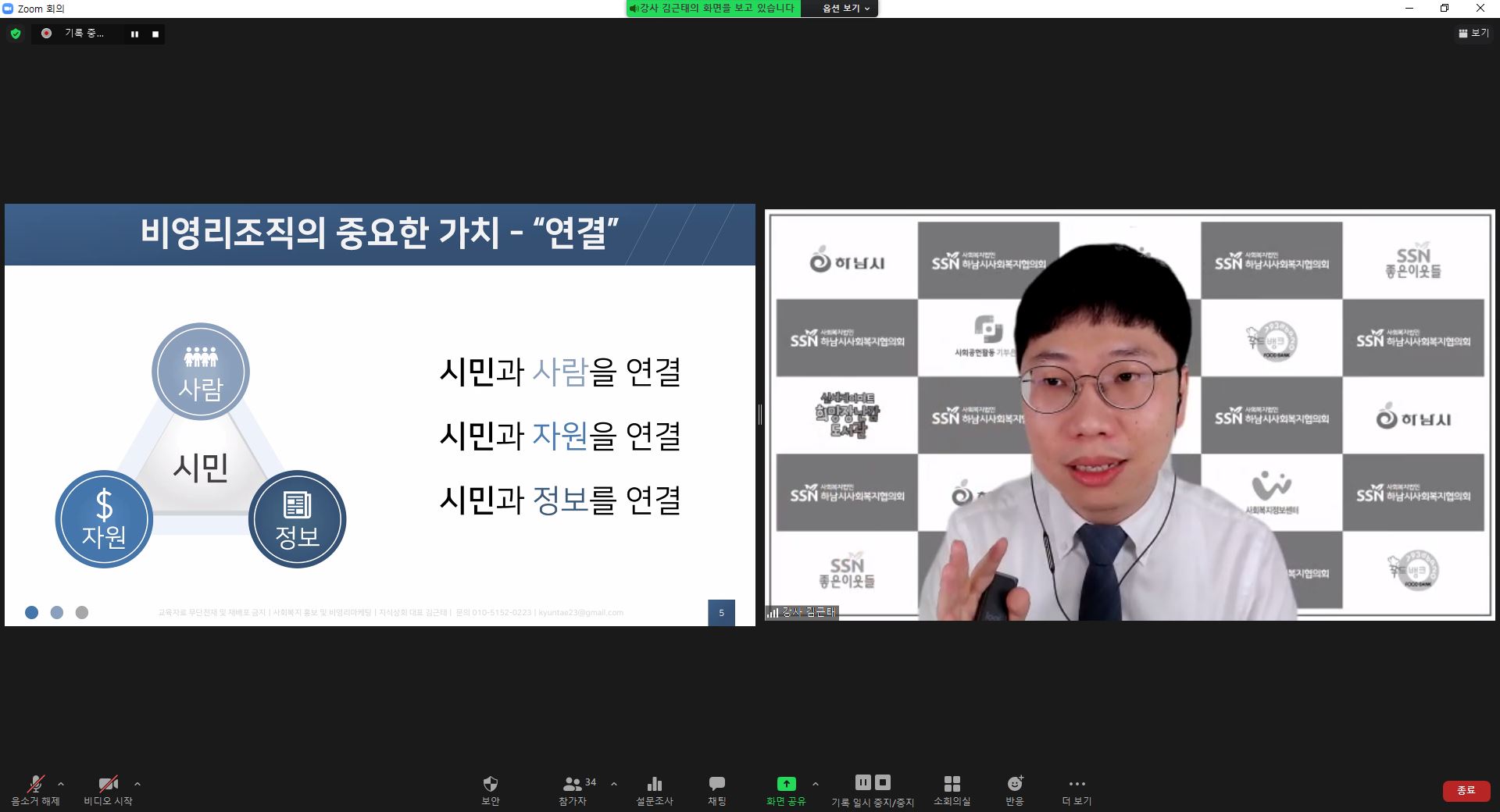Click 기록 일시 중지/중지 recording control
Image resolution: width=1500 pixels, height=812 pixels.
[872, 789]
